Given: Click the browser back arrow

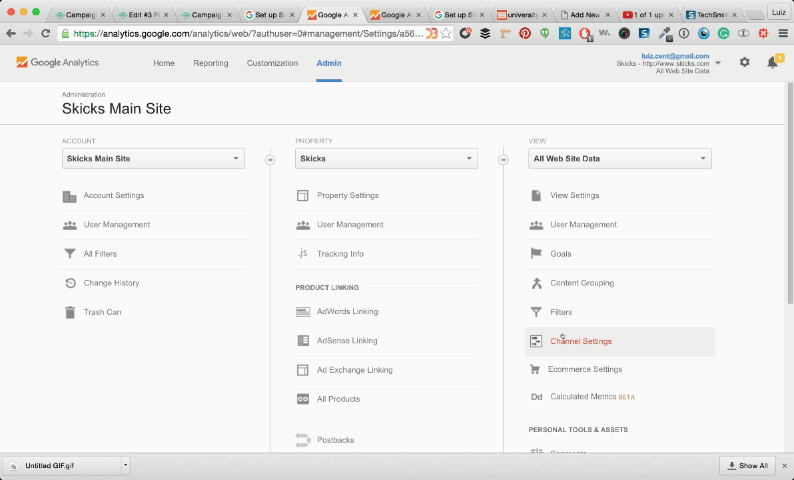Looking at the screenshot, I should click(x=11, y=33).
